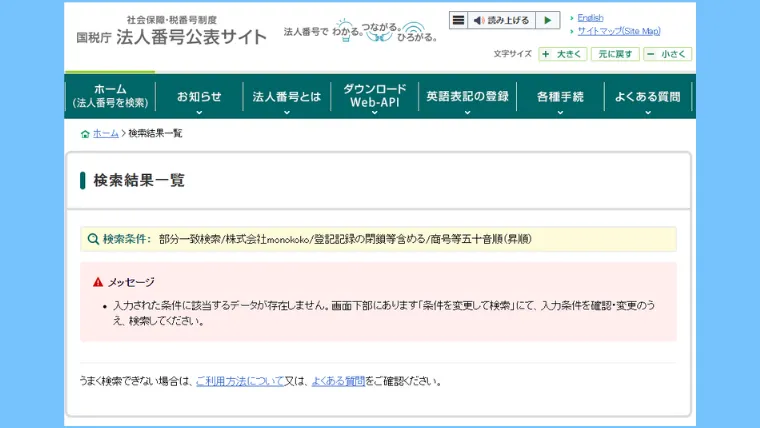Reset font size with 元に戻す button
This screenshot has width=760, height=428.
(x=614, y=54)
